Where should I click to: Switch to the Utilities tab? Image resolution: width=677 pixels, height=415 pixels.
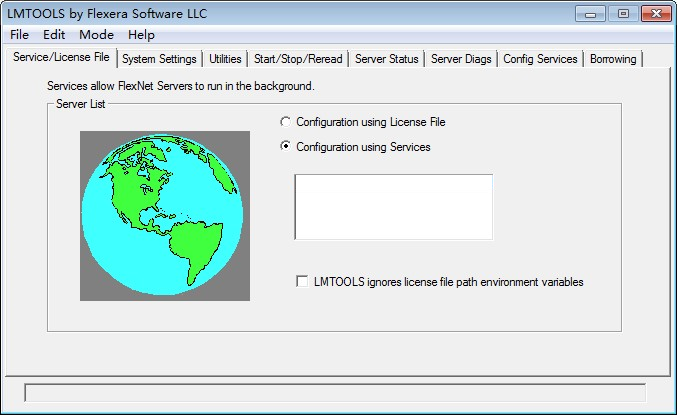[225, 59]
